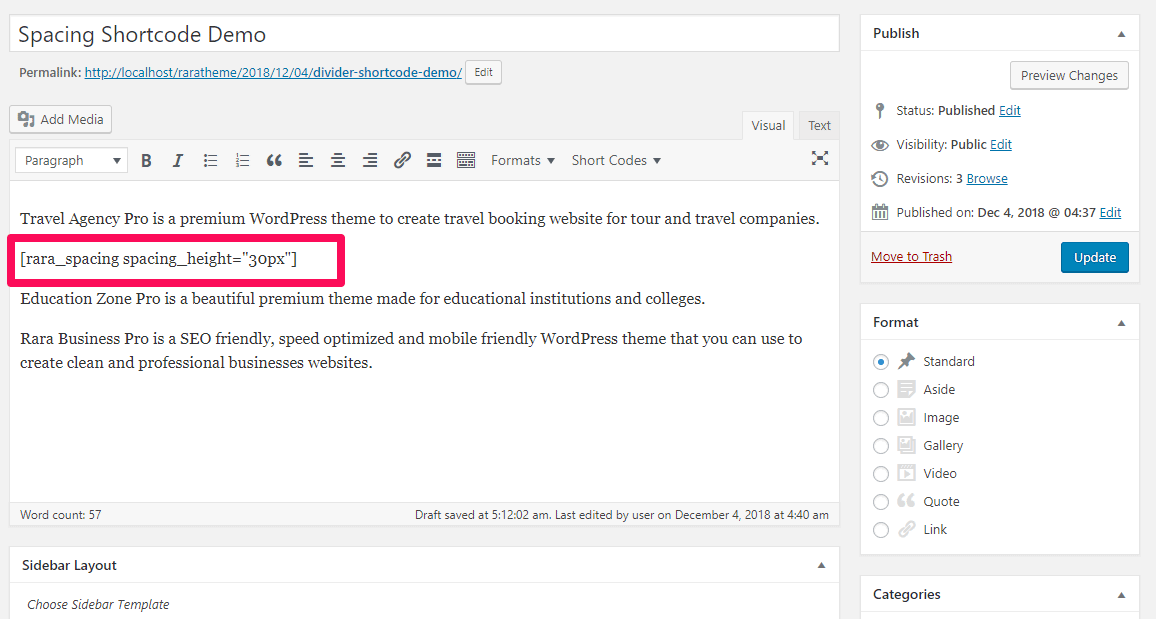This screenshot has width=1156, height=619.
Task: Enable distraction-free writing mode
Action: pyautogui.click(x=820, y=158)
